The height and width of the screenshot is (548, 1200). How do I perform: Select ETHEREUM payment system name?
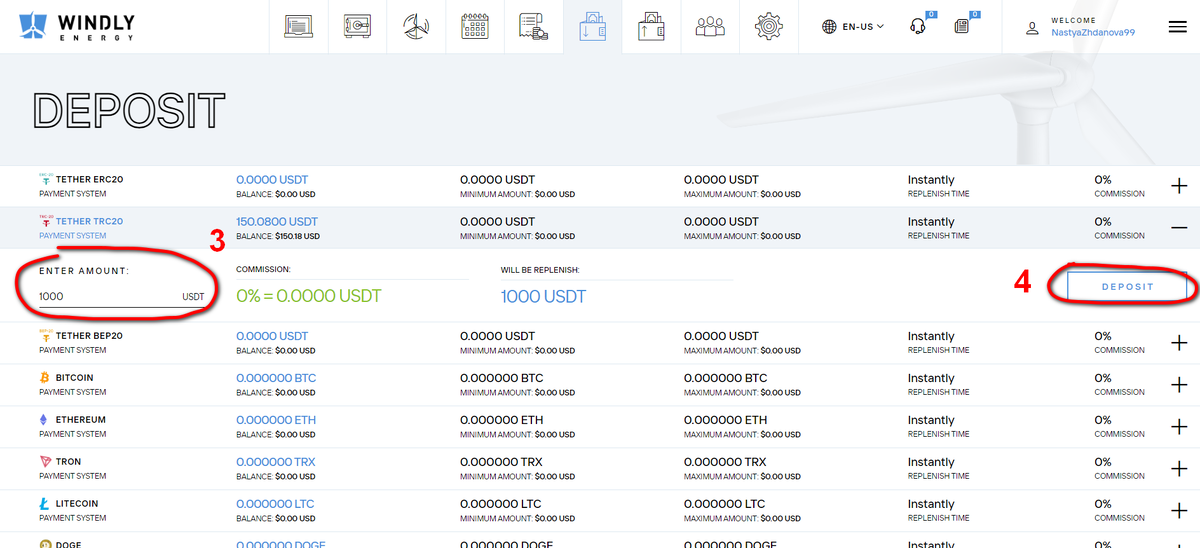tap(81, 421)
